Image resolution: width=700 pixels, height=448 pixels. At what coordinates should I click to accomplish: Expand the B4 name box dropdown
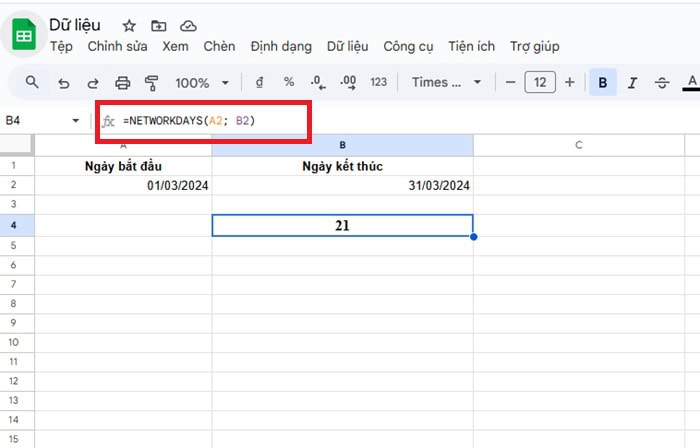tap(76, 121)
